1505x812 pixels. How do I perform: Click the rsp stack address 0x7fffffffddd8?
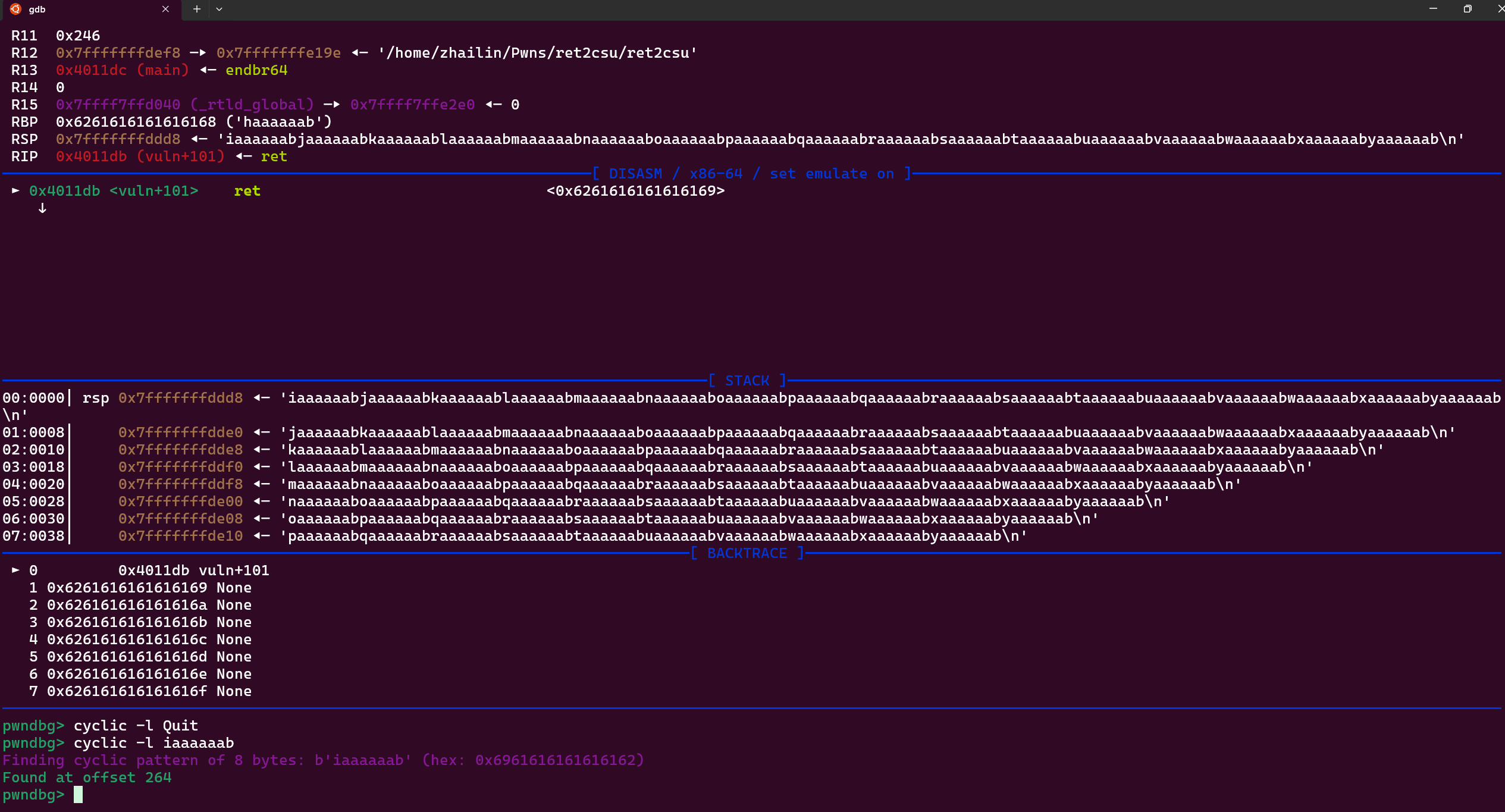(180, 398)
